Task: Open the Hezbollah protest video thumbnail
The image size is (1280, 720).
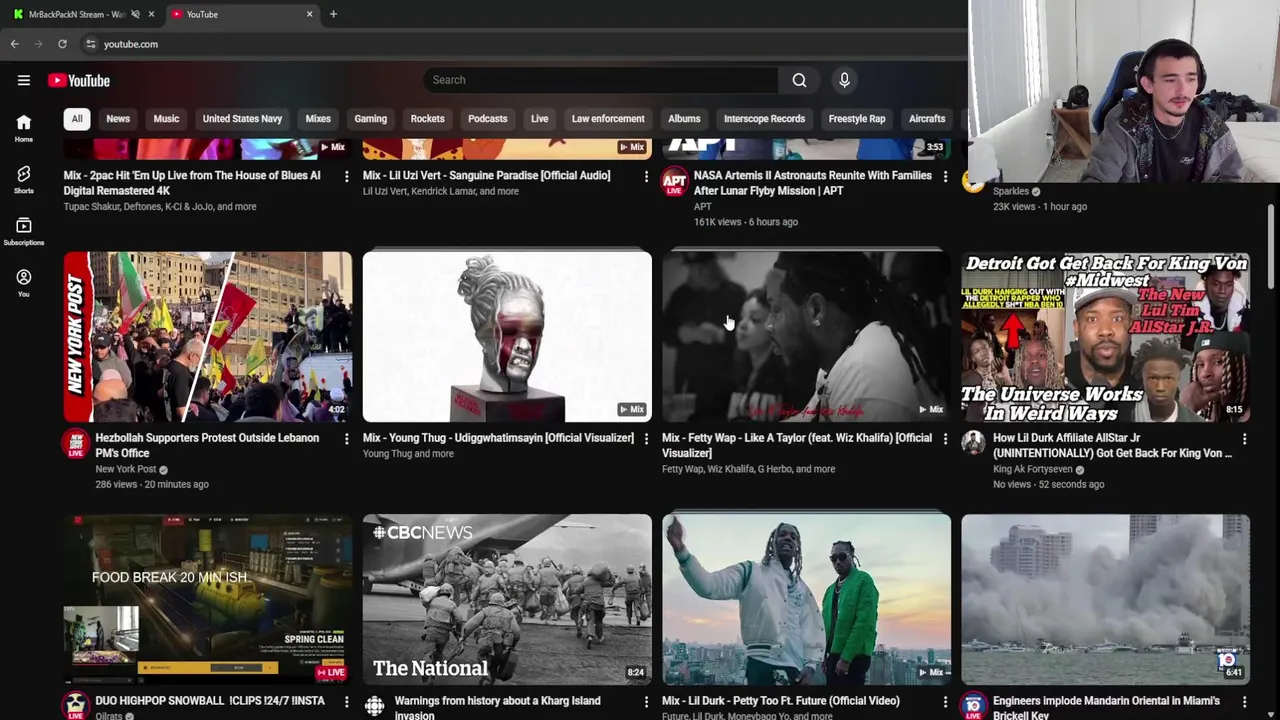Action: (x=208, y=337)
